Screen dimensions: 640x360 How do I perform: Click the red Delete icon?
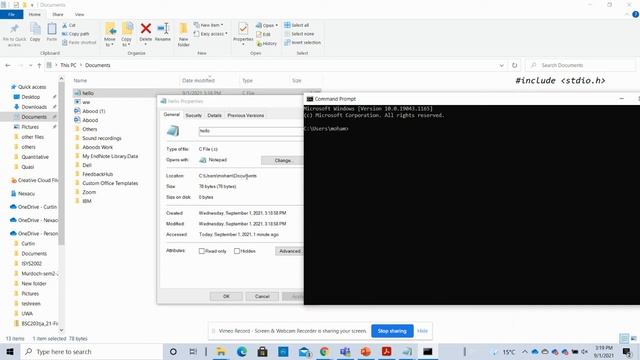[146, 29]
